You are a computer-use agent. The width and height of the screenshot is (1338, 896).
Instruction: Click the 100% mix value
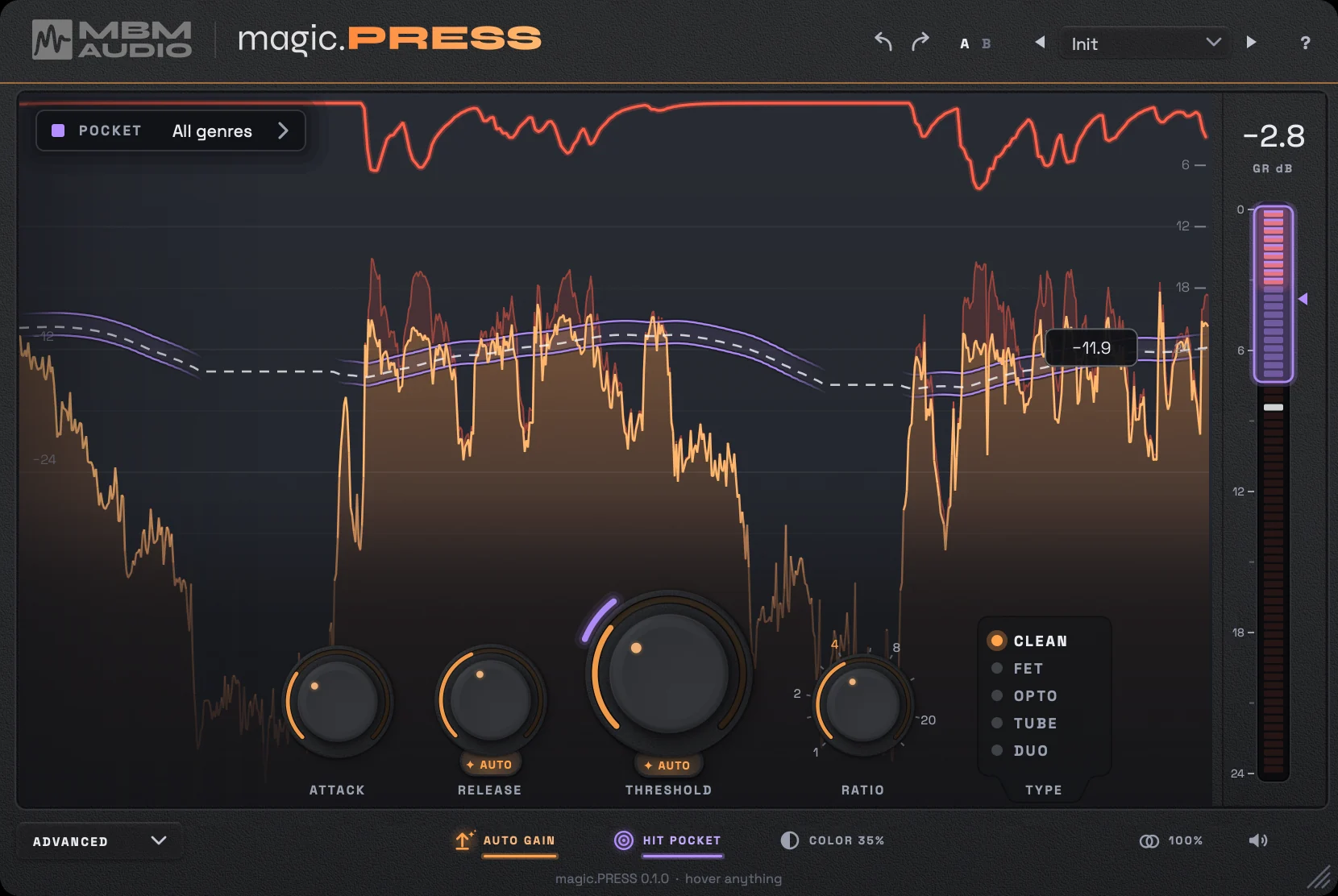(x=1186, y=840)
